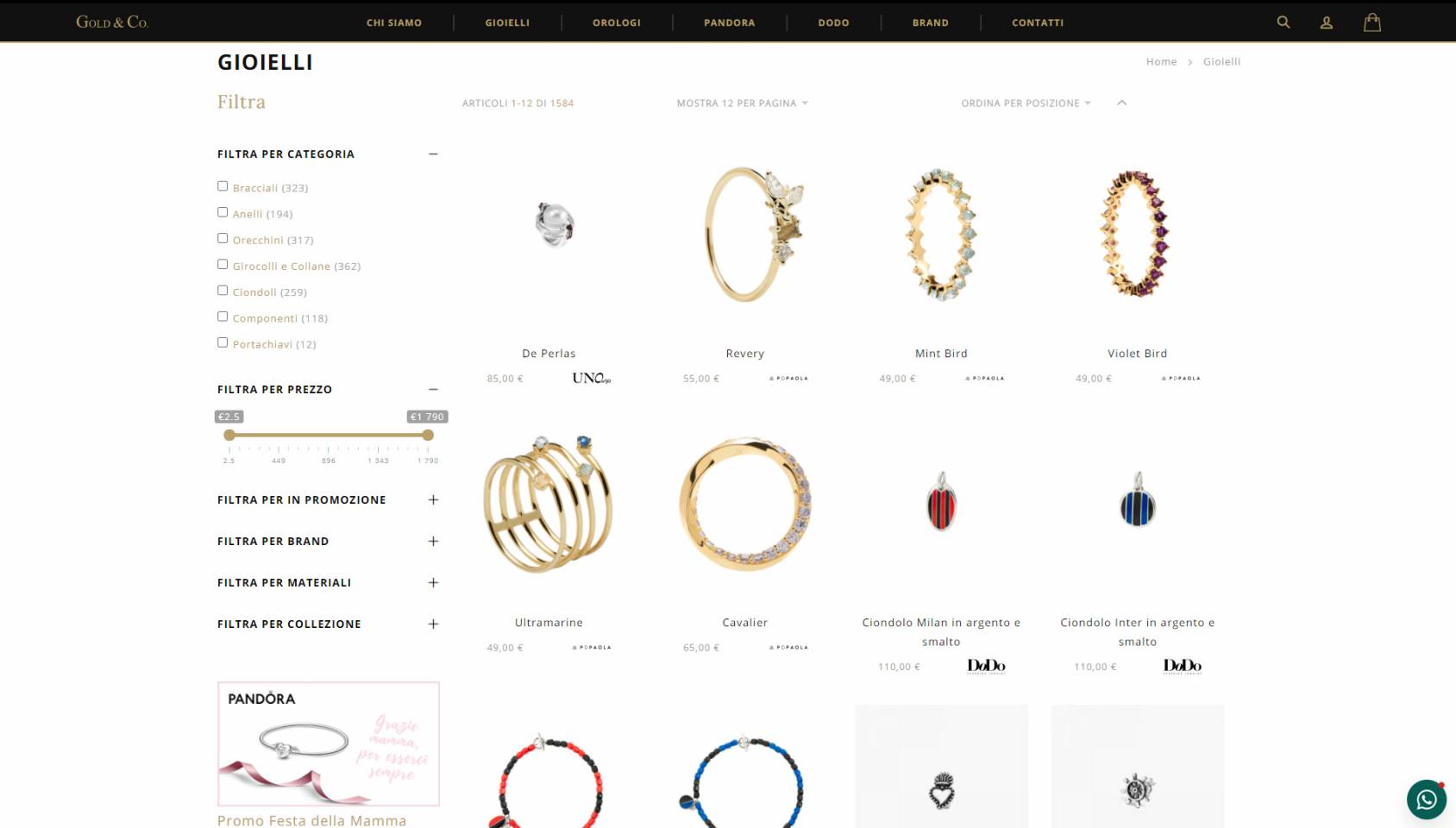Check the Bracciali category checkbox
Image resolution: width=1456 pixels, height=828 pixels.
tap(223, 186)
